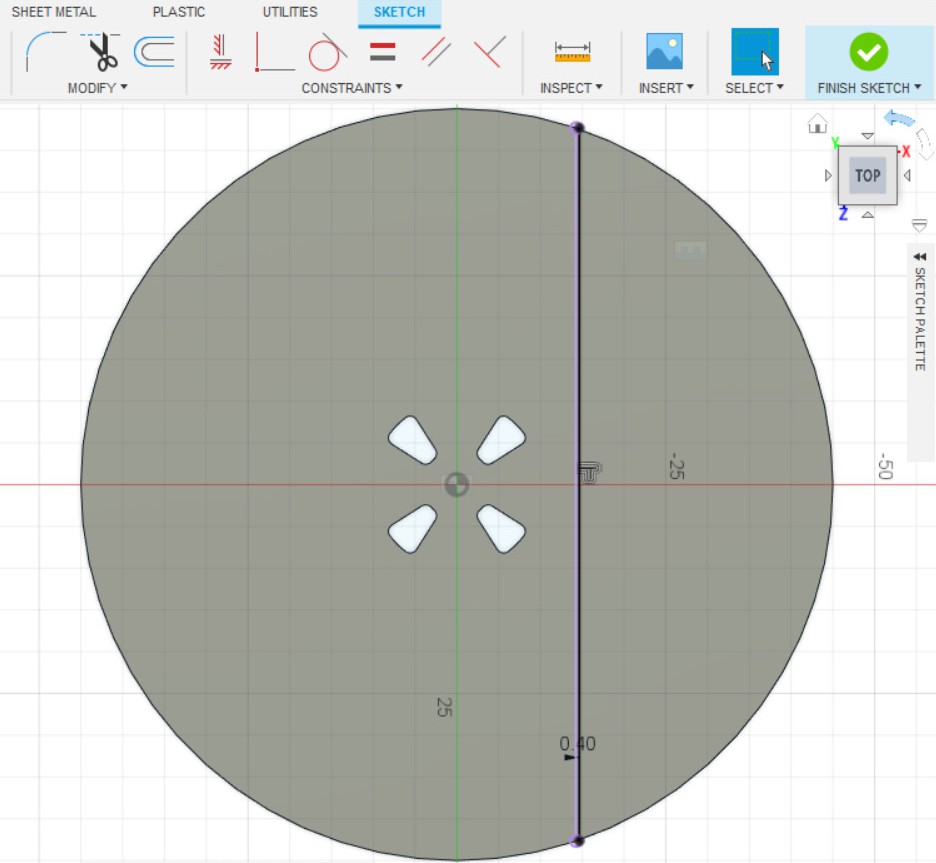The height and width of the screenshot is (863, 936).
Task: Activate the window Select tool
Action: [x=754, y=51]
